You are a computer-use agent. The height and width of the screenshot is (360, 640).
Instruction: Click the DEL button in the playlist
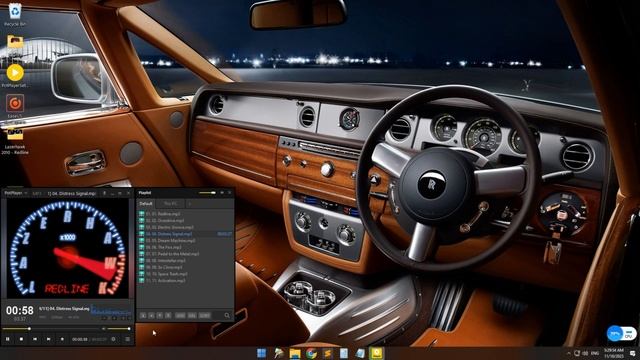192,316
